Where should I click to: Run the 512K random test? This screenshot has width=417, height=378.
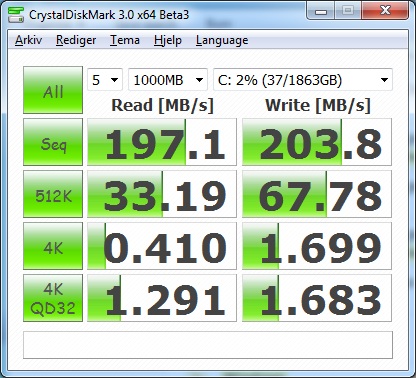point(53,194)
